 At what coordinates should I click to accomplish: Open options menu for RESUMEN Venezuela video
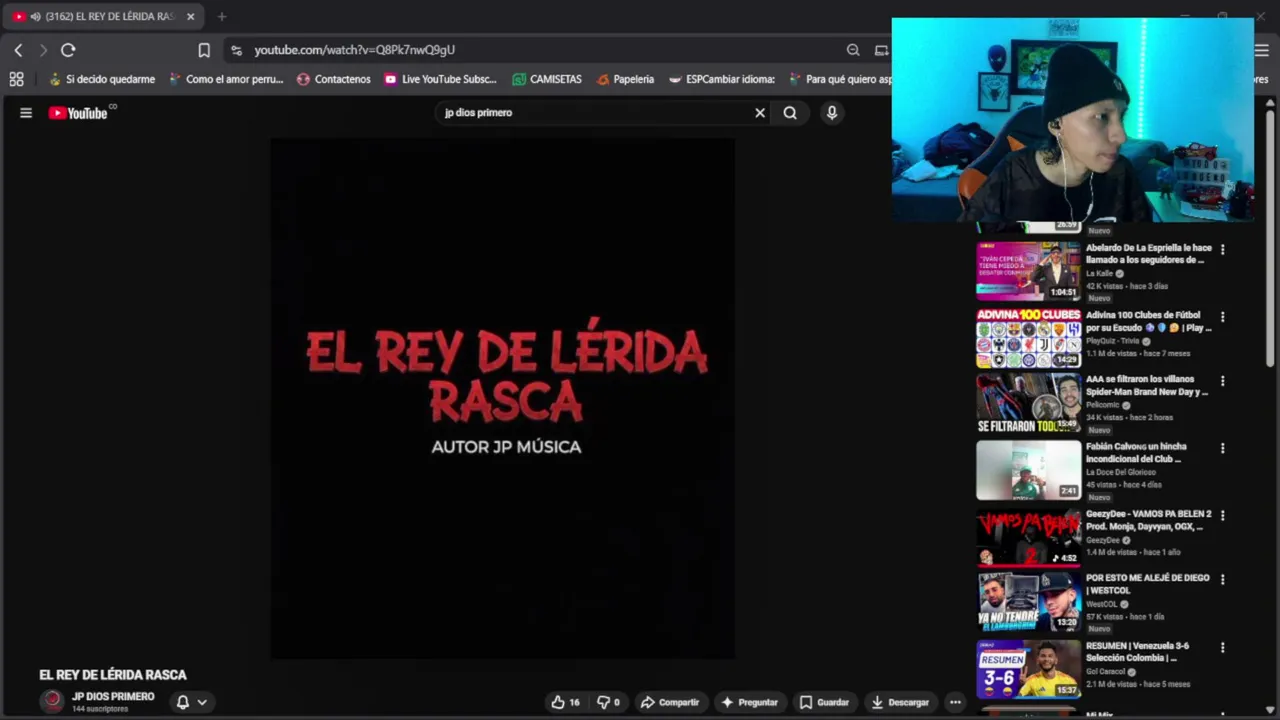pos(1222,648)
